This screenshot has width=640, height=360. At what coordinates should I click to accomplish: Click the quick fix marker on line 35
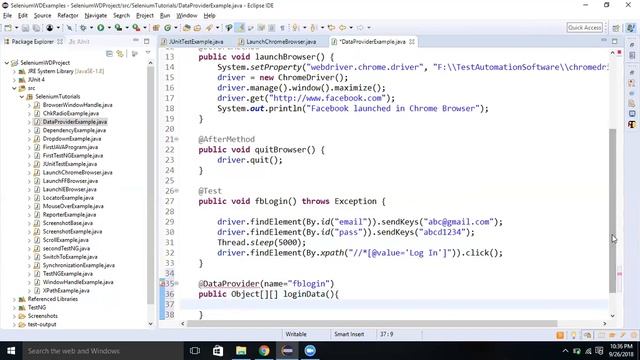pos(162,283)
